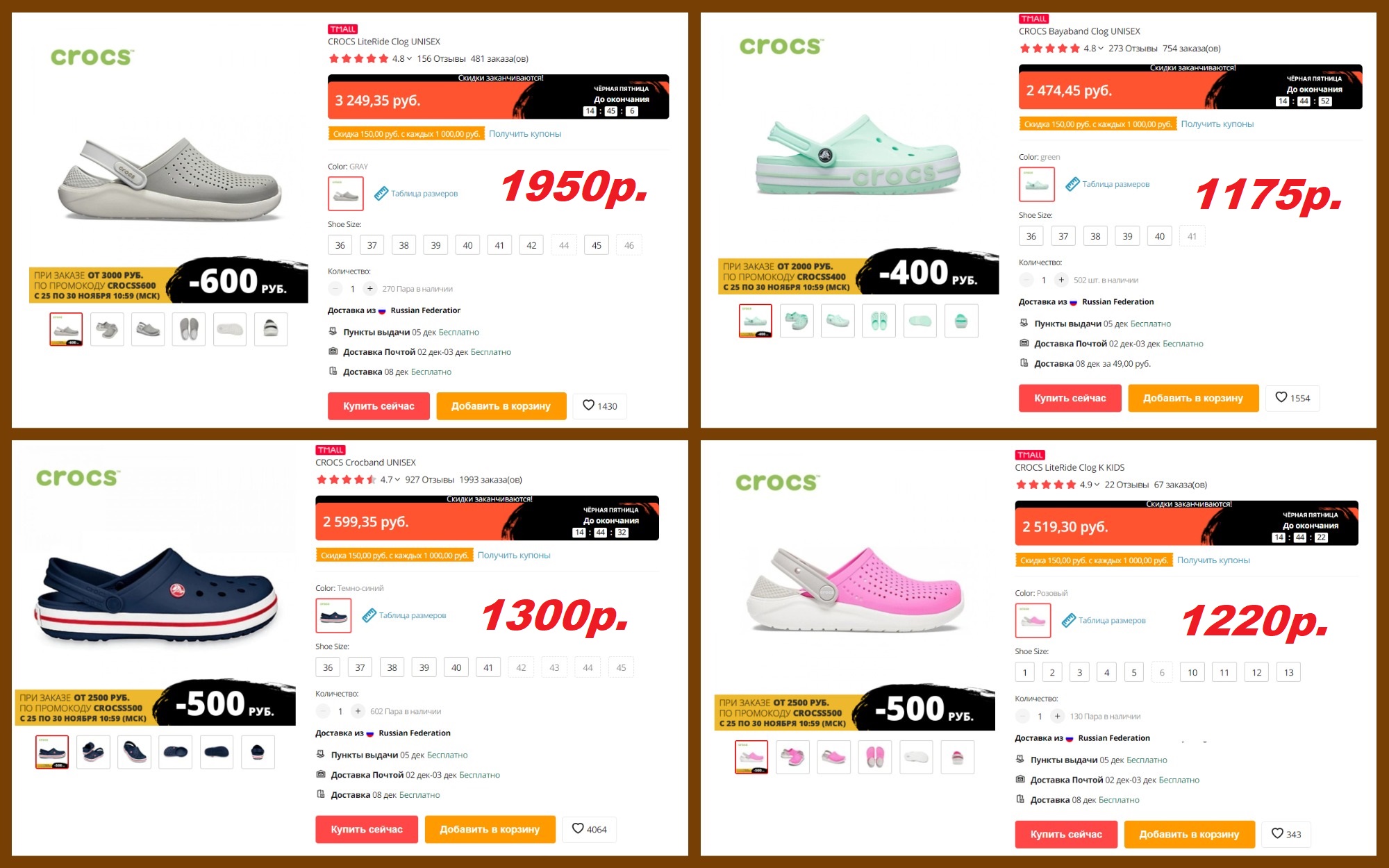Click Купить сейчас for Bayaband Clog
This screenshot has width=1389, height=868.
[1070, 398]
